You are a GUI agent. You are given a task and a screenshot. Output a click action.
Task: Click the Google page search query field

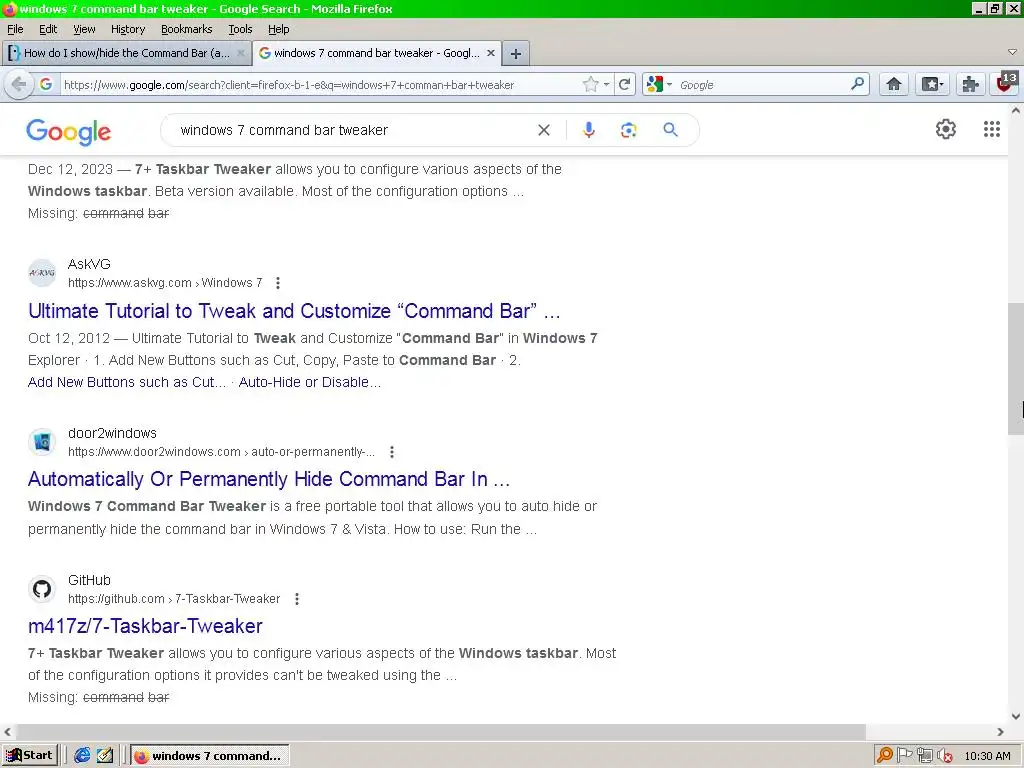click(353, 130)
